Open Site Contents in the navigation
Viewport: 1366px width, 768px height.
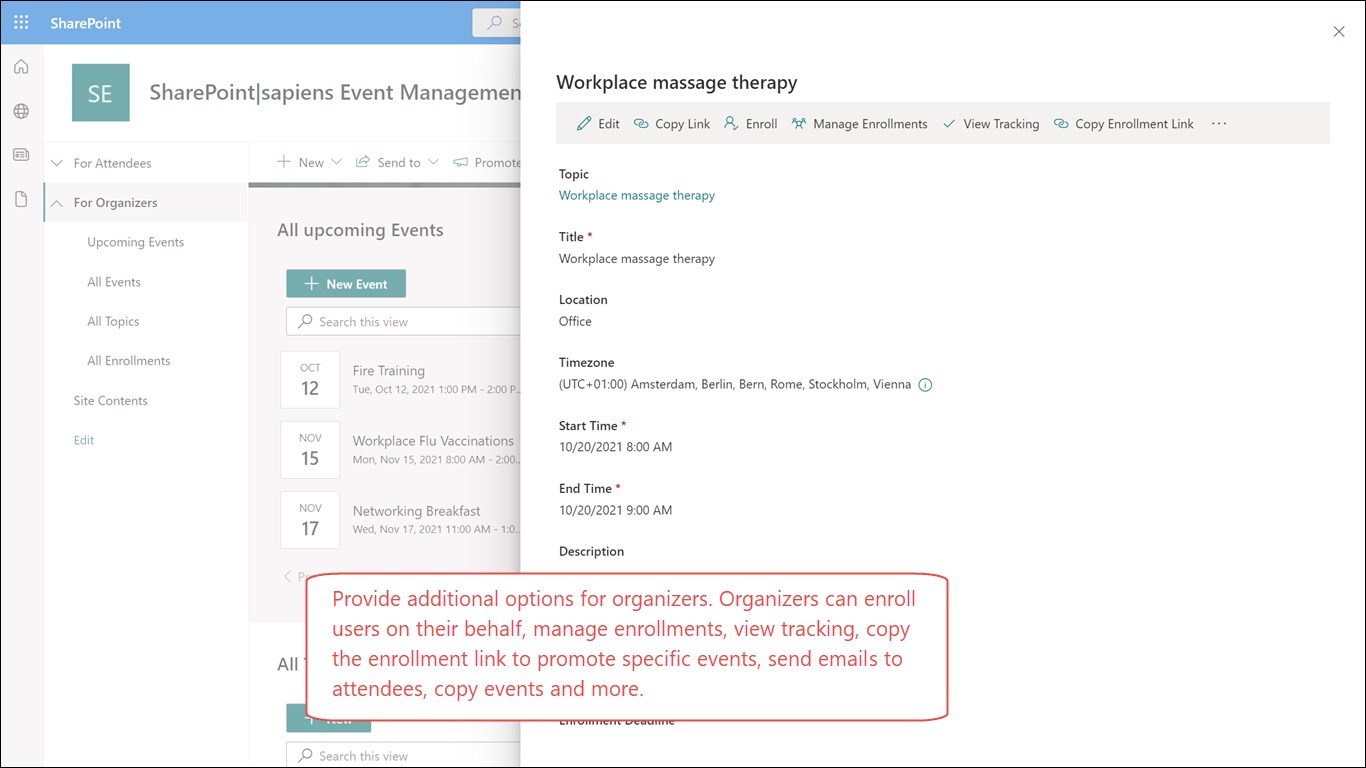[x=110, y=401]
